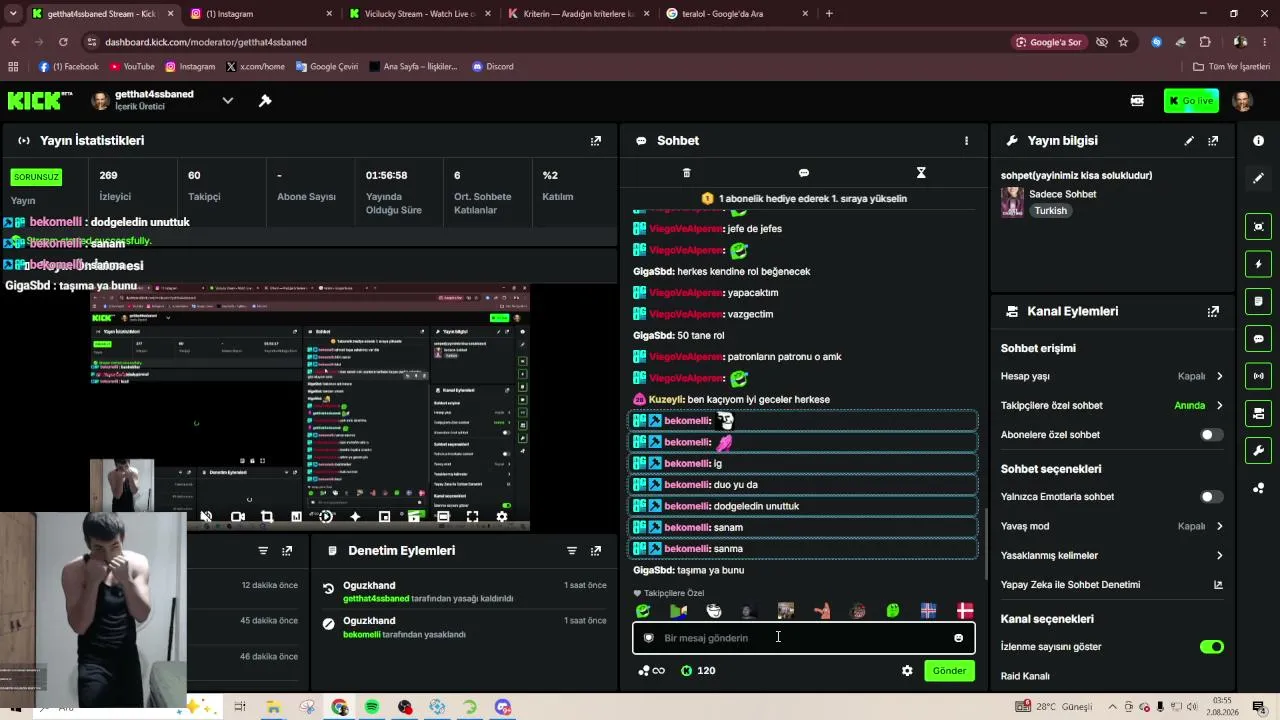Viewport: 1280px width, 720px height.
Task: Open Spotify from the taskbar
Action: (372, 707)
